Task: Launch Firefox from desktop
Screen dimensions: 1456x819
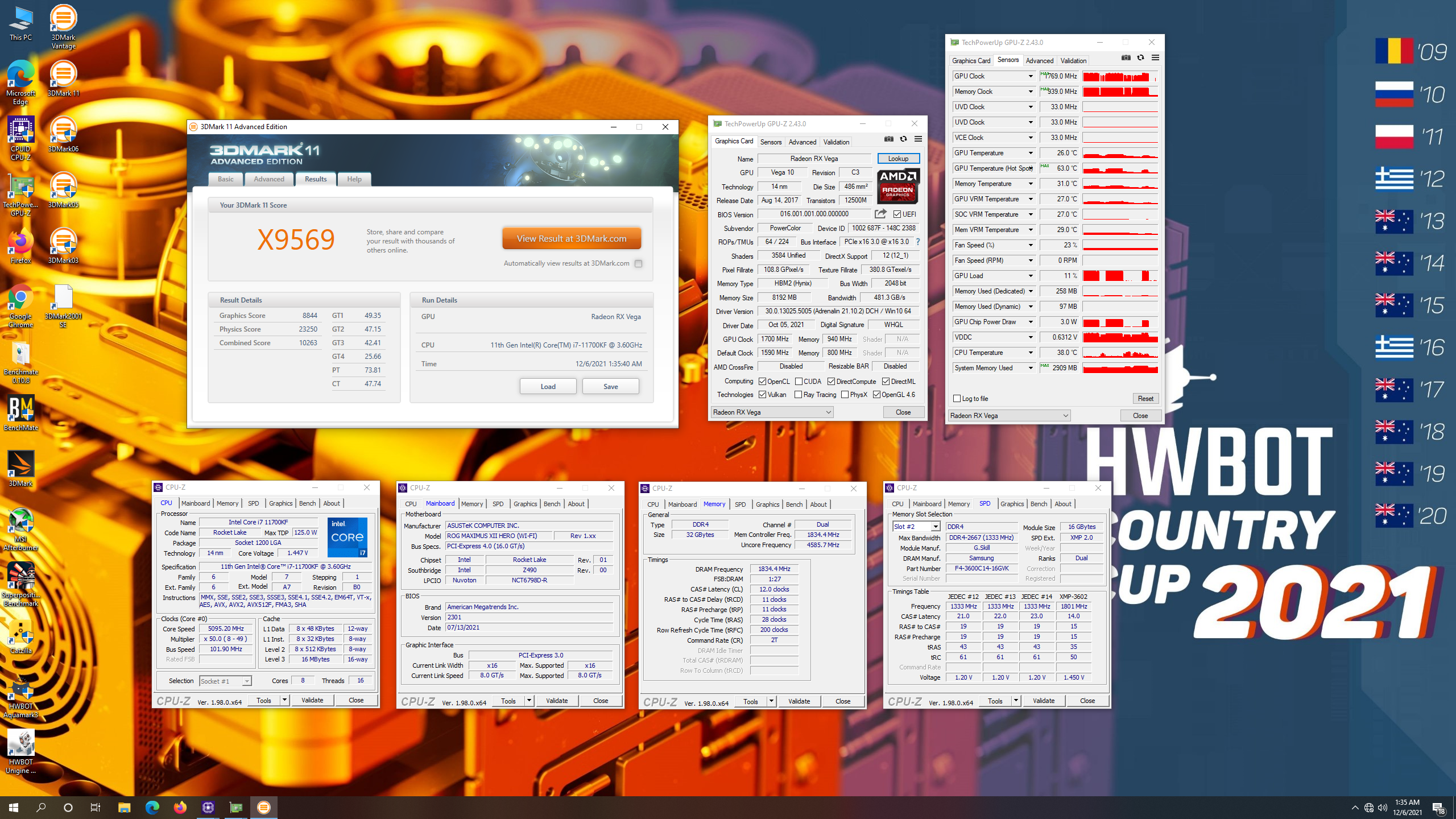Action: [x=20, y=245]
